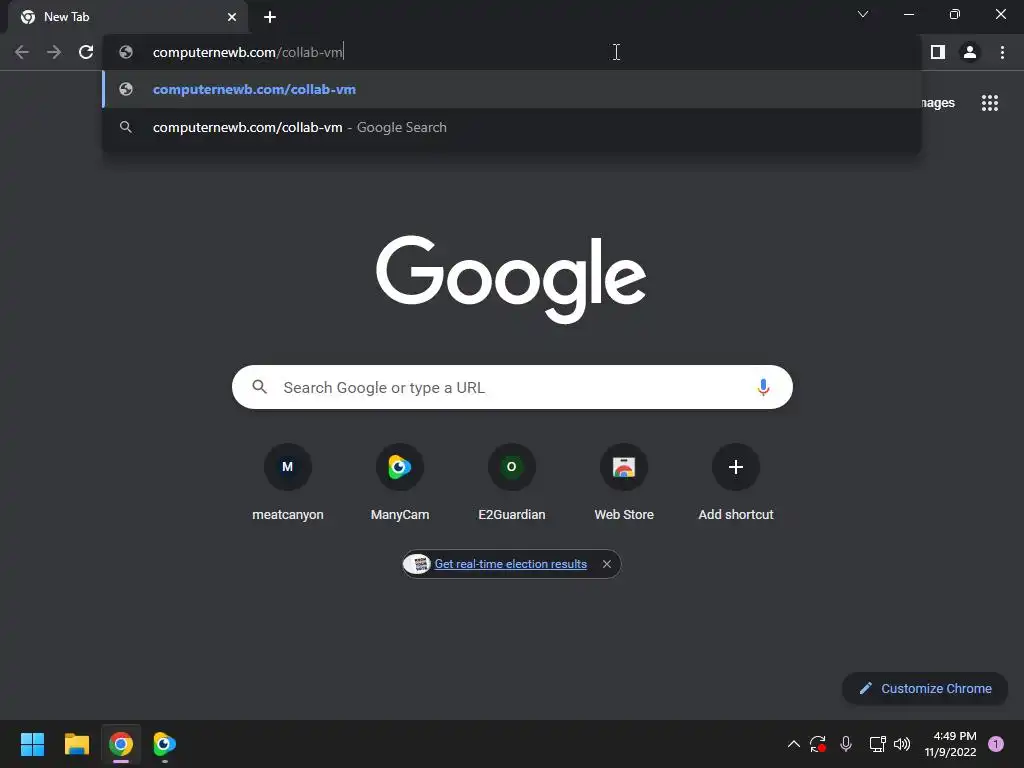Open the Web Store shortcut
The image size is (1024, 768).
624,483
